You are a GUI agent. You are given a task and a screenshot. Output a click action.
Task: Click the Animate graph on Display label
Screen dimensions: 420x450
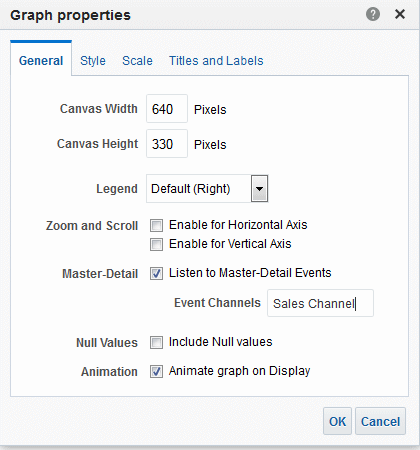coord(239,371)
